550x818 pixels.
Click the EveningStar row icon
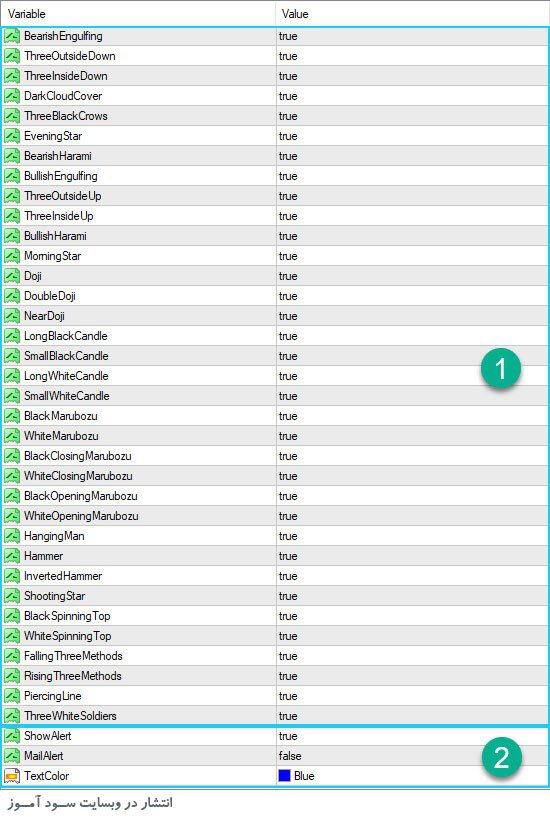click(12, 136)
